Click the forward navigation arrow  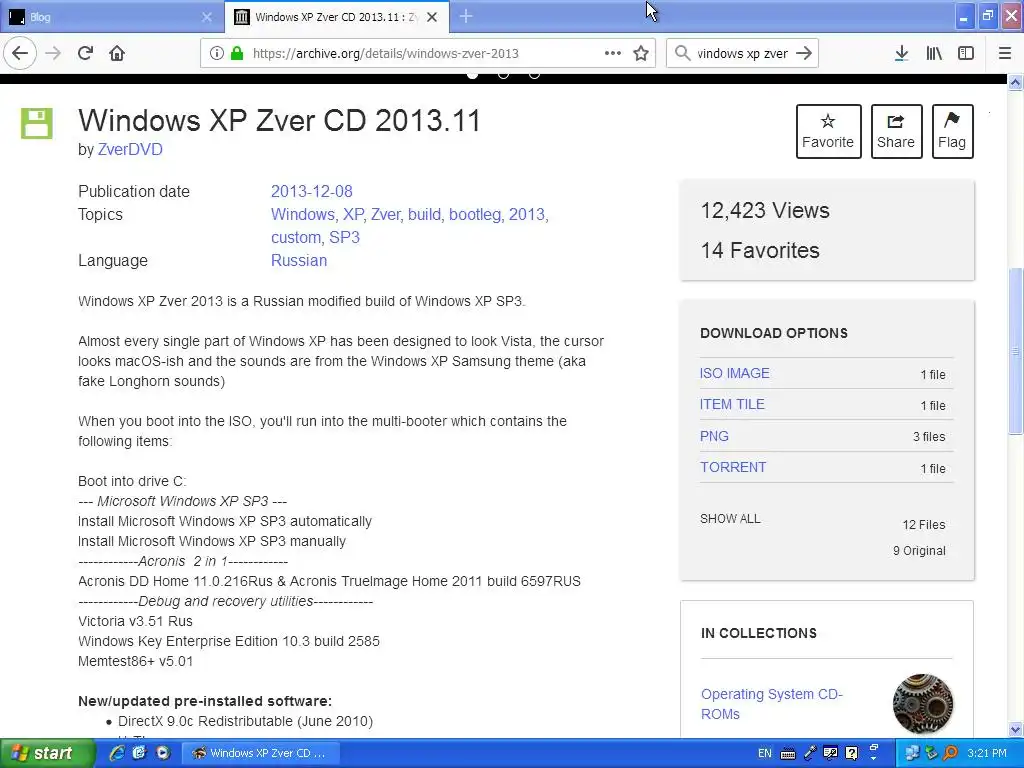coord(53,53)
